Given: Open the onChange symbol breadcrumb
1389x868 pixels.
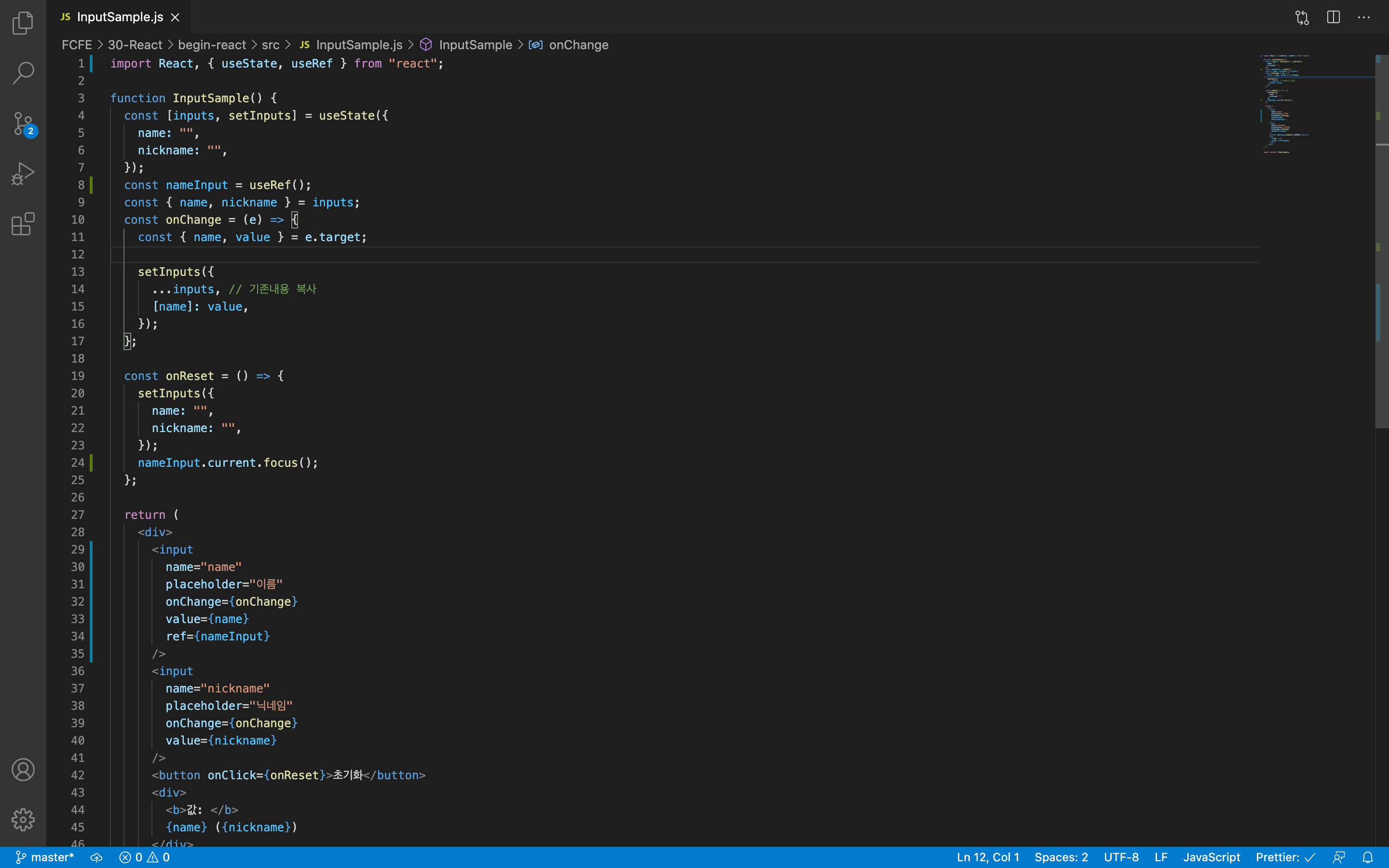Looking at the screenshot, I should click(x=569, y=45).
